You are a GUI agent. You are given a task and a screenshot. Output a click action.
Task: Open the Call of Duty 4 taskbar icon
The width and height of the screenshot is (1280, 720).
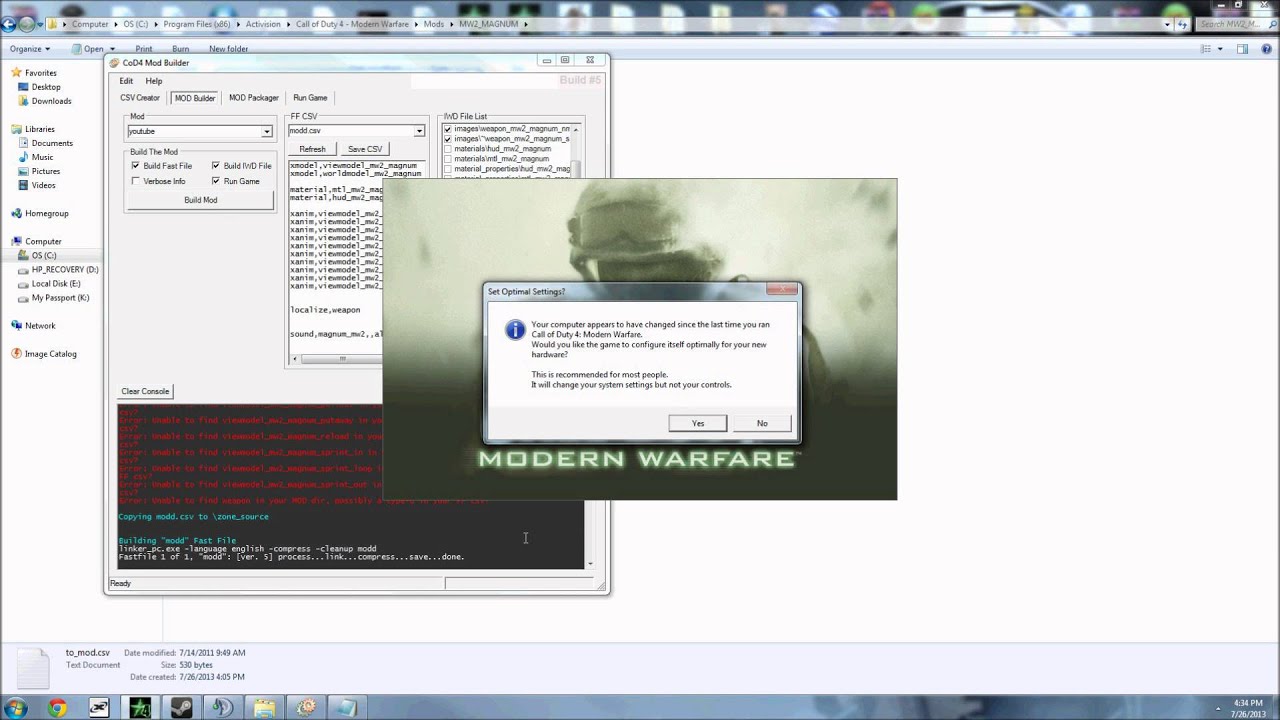[139, 708]
